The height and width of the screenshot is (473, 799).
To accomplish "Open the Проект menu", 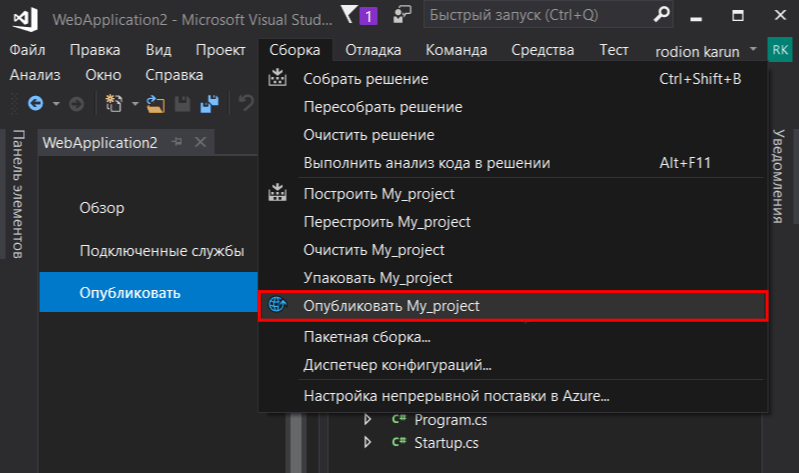I will [x=221, y=50].
